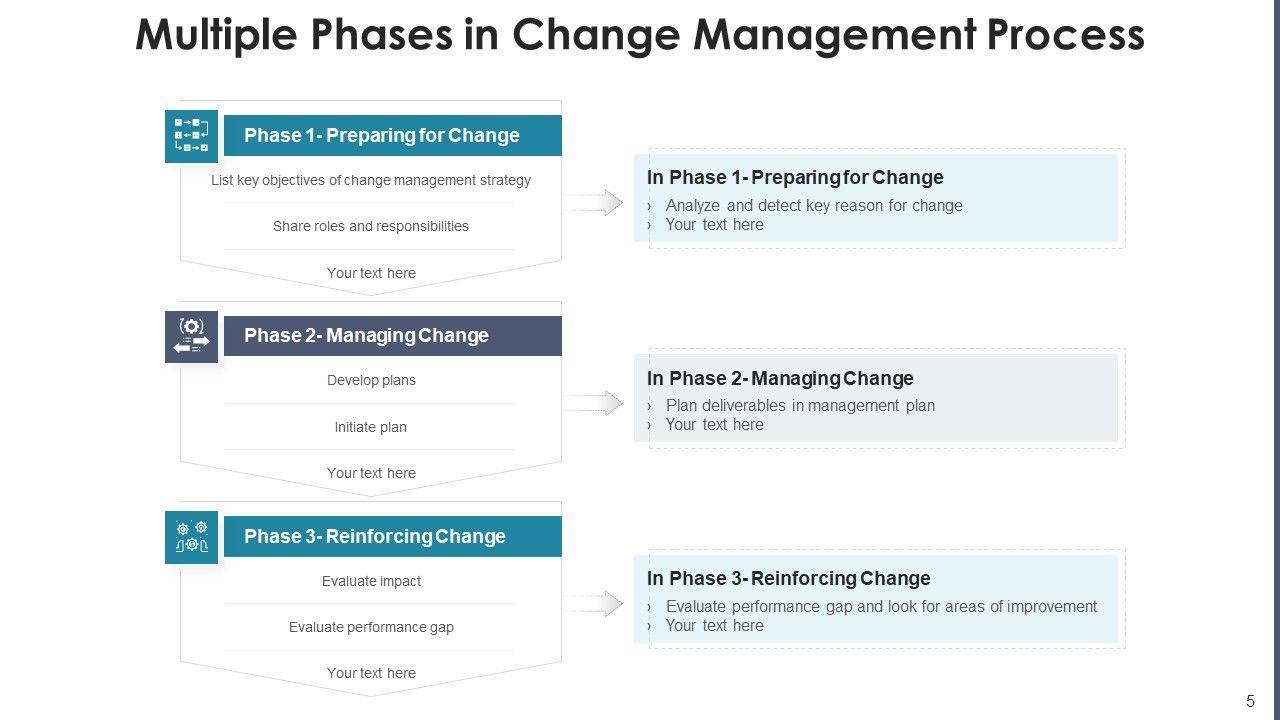1280x720 pixels.
Task: Click the Phase 1 flowchart icon
Action: click(x=191, y=136)
